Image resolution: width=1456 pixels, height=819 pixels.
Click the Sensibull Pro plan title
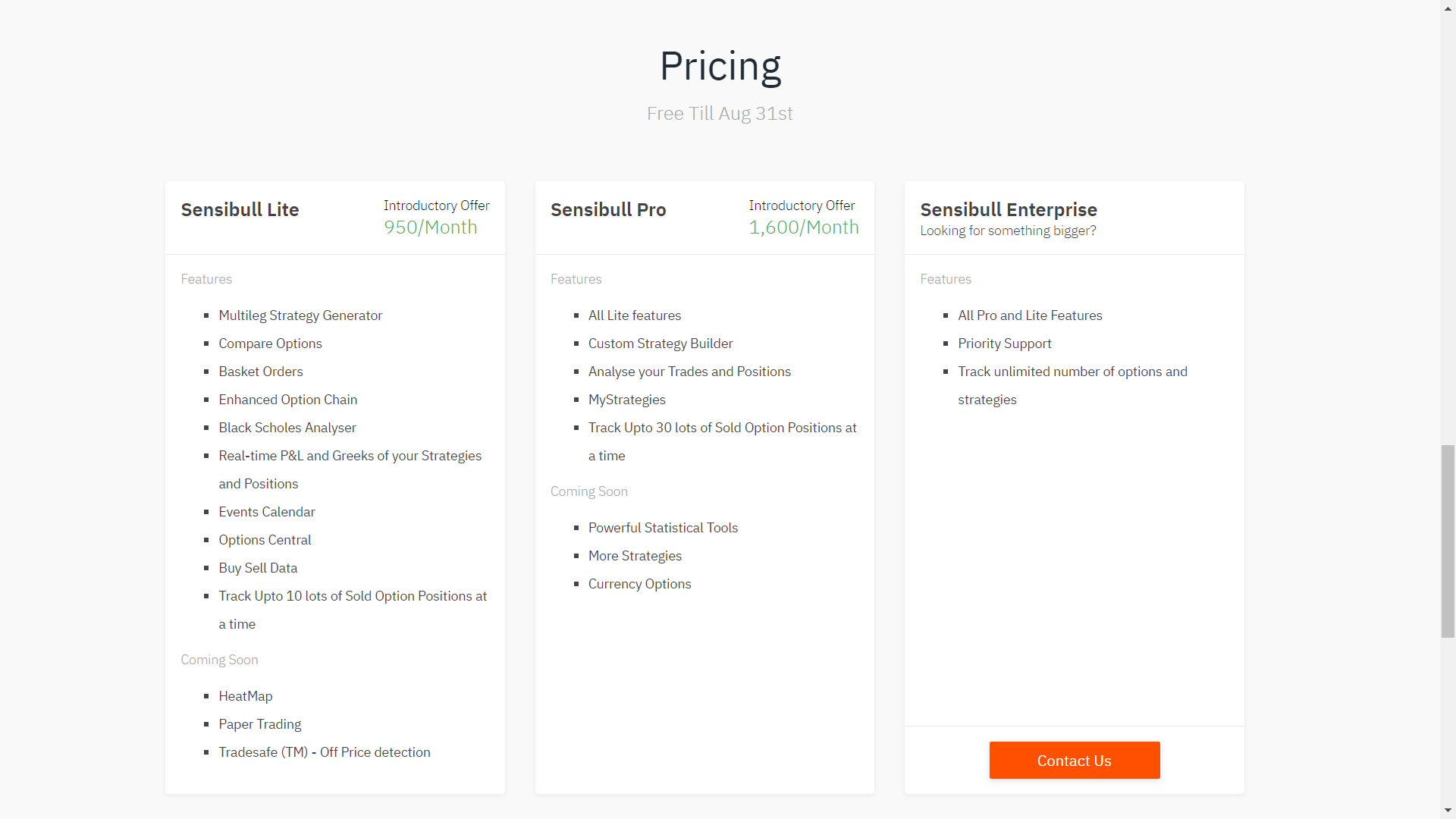[x=608, y=209]
